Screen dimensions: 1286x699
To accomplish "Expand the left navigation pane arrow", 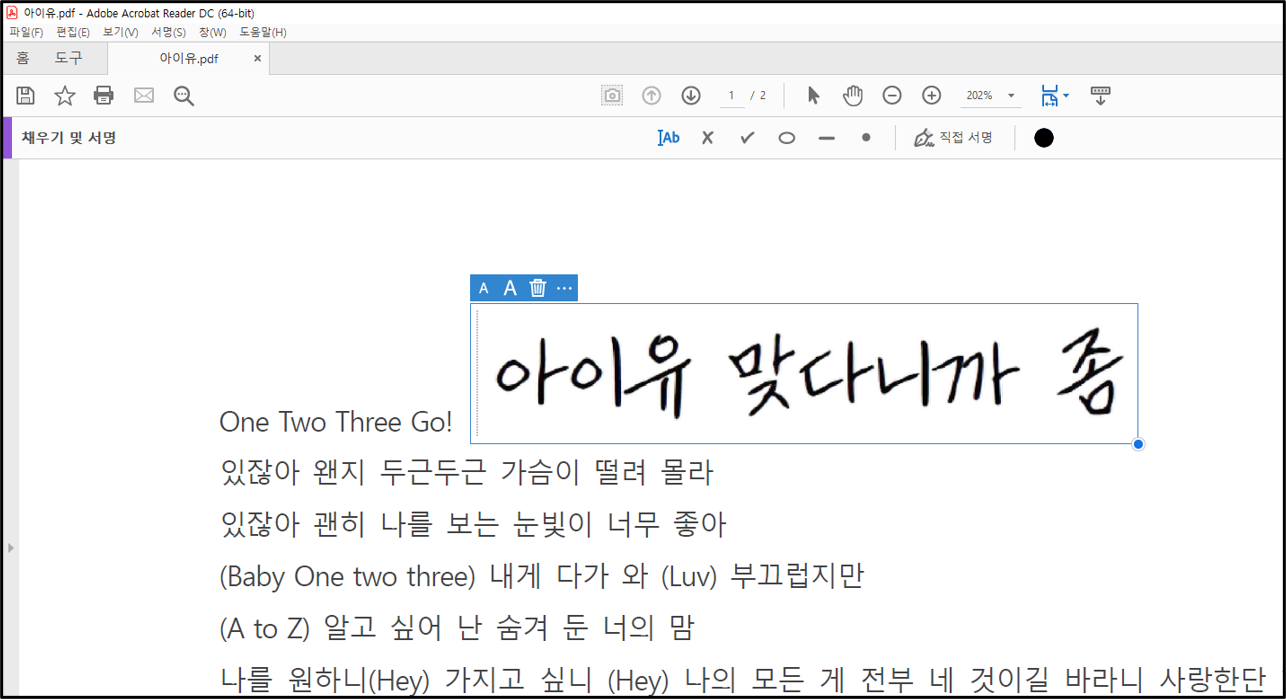I will (x=11, y=548).
